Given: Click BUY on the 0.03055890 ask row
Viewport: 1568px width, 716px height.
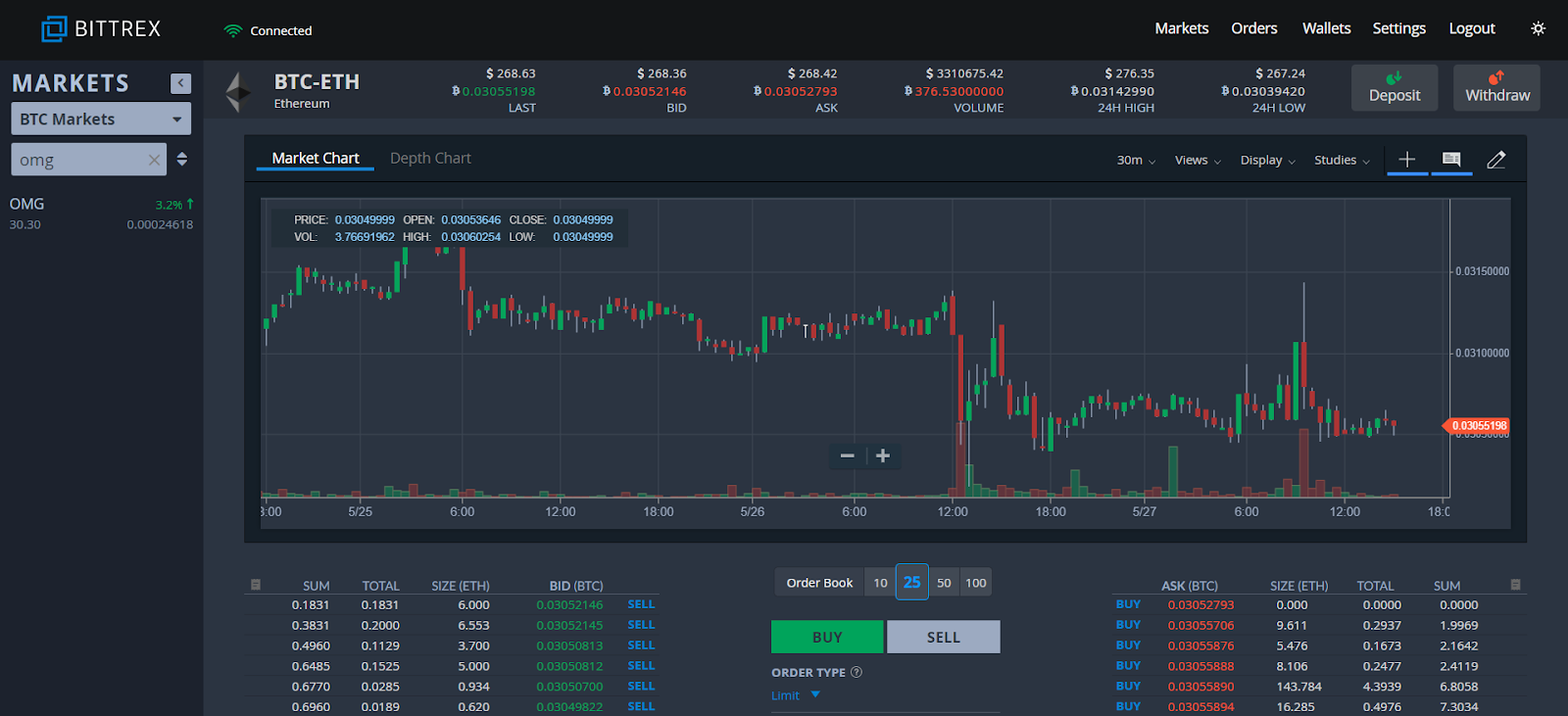Looking at the screenshot, I should tap(1128, 687).
